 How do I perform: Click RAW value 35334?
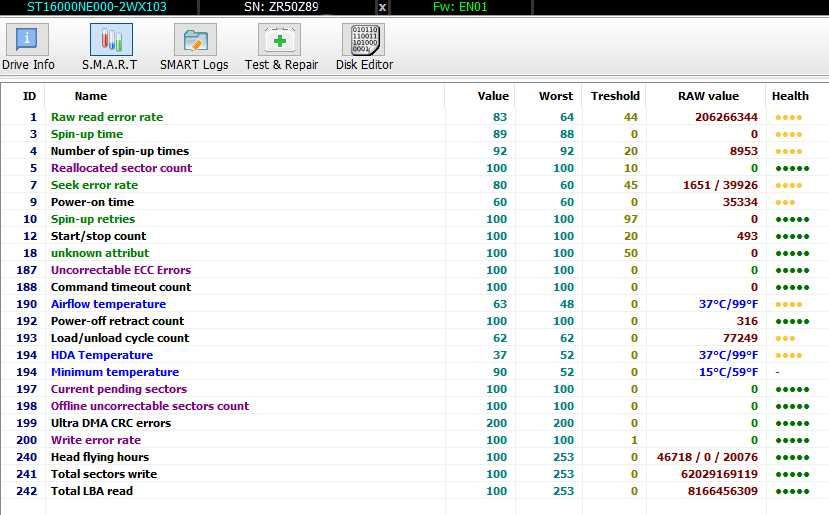[740, 202]
